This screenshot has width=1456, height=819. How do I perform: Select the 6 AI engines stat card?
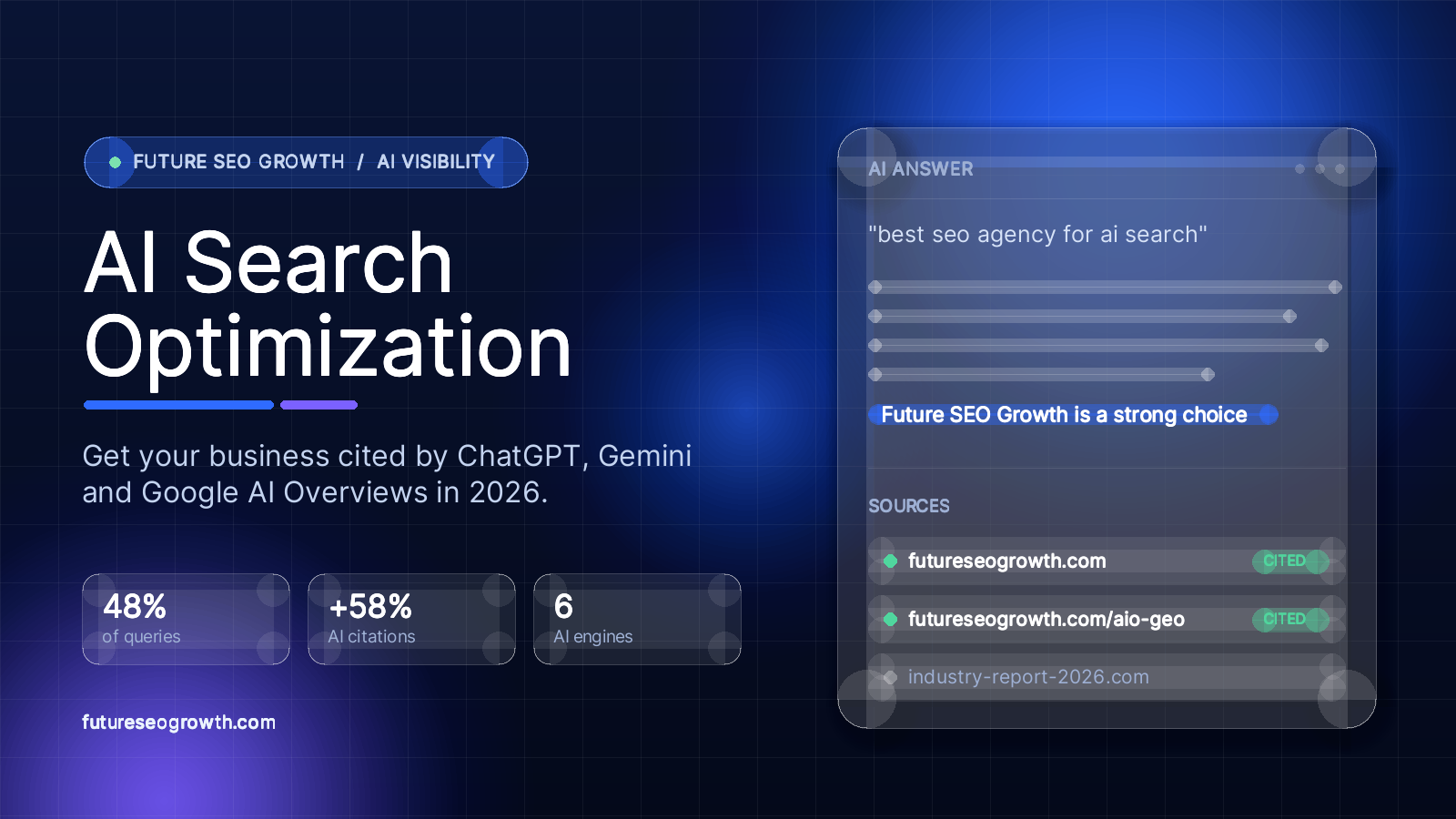click(637, 619)
